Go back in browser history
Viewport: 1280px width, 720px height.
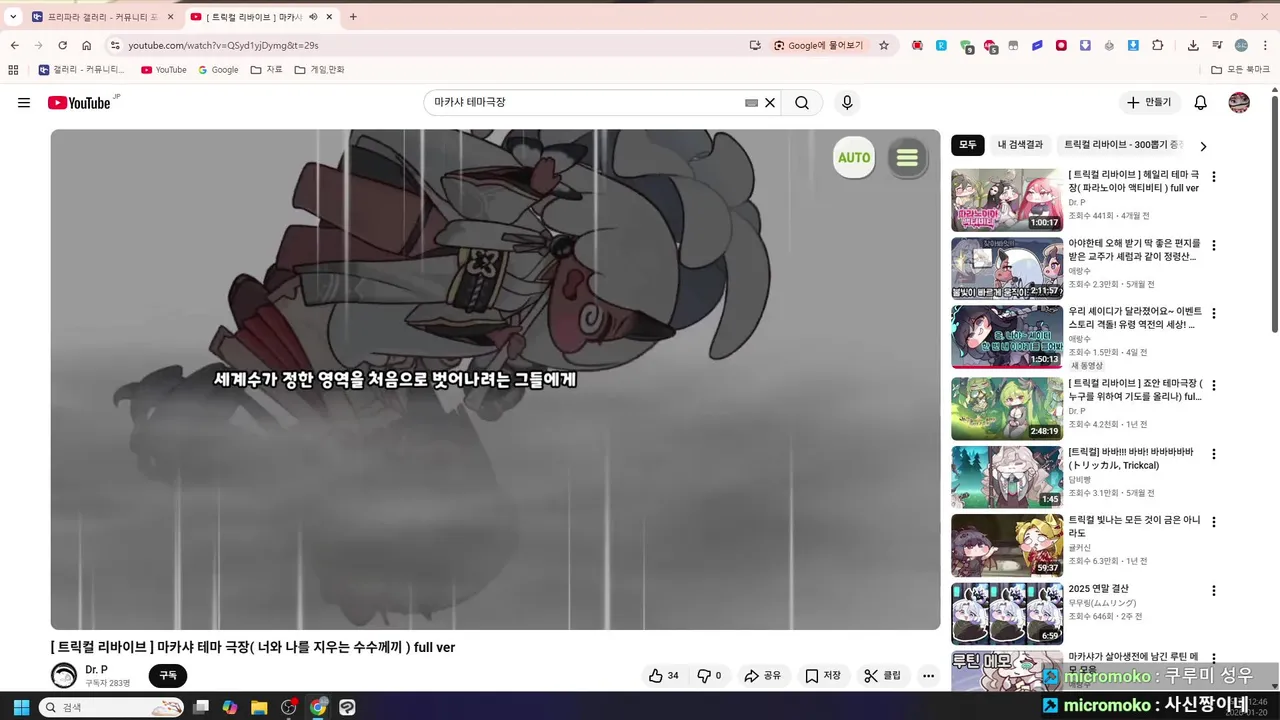pyautogui.click(x=15, y=45)
